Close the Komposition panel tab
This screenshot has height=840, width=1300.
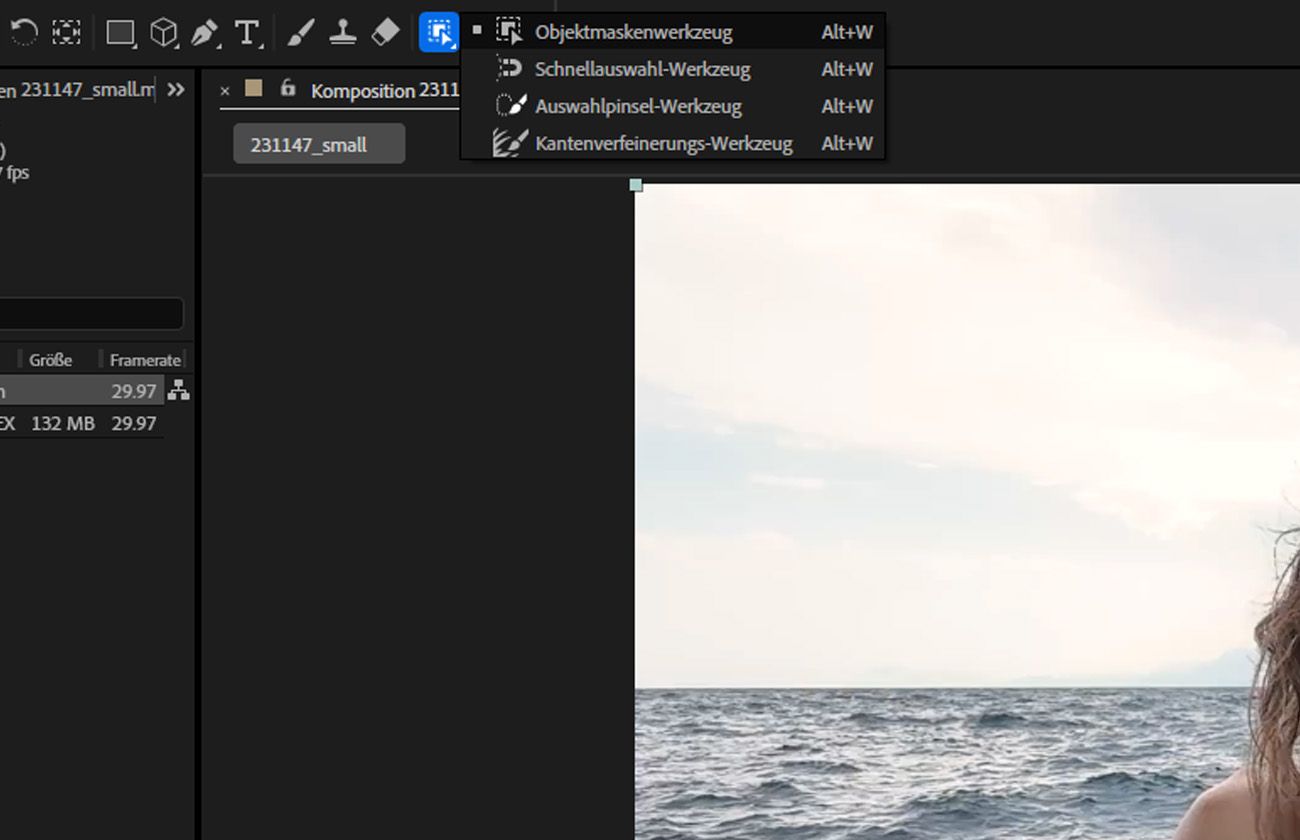[x=225, y=91]
